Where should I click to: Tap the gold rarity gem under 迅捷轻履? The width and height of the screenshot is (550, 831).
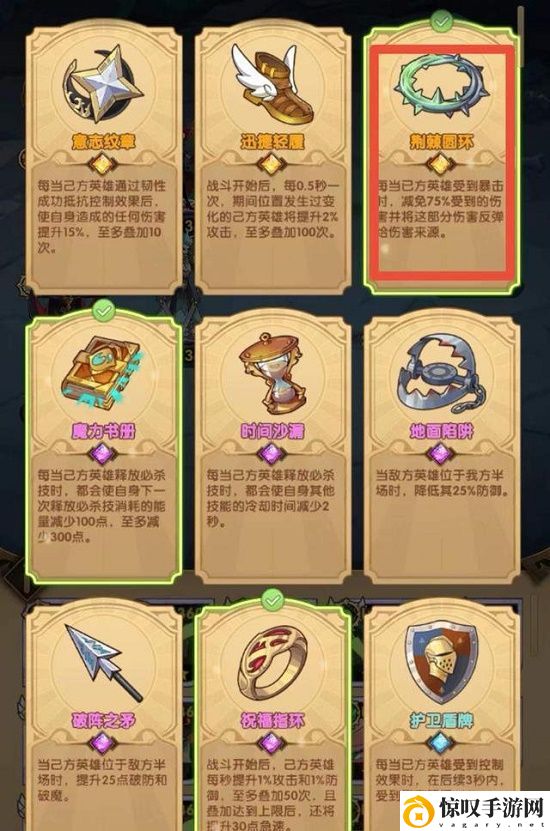(x=272, y=163)
